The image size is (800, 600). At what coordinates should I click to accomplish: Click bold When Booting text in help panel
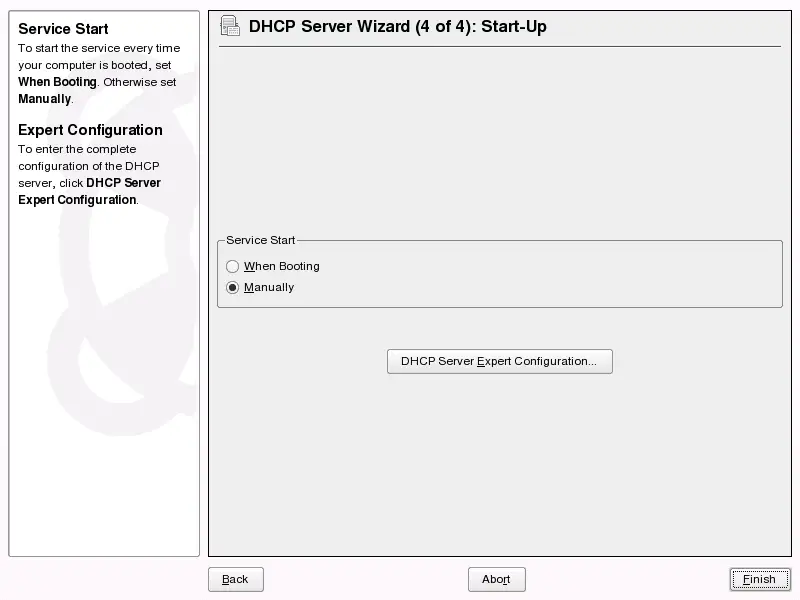click(57, 82)
